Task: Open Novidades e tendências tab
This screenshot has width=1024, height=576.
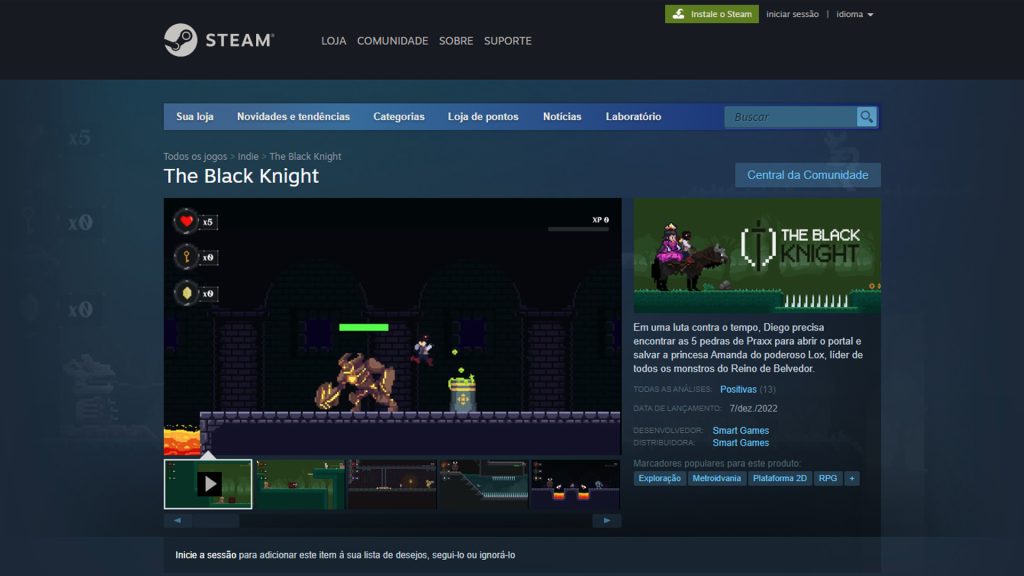Action: pyautogui.click(x=293, y=116)
